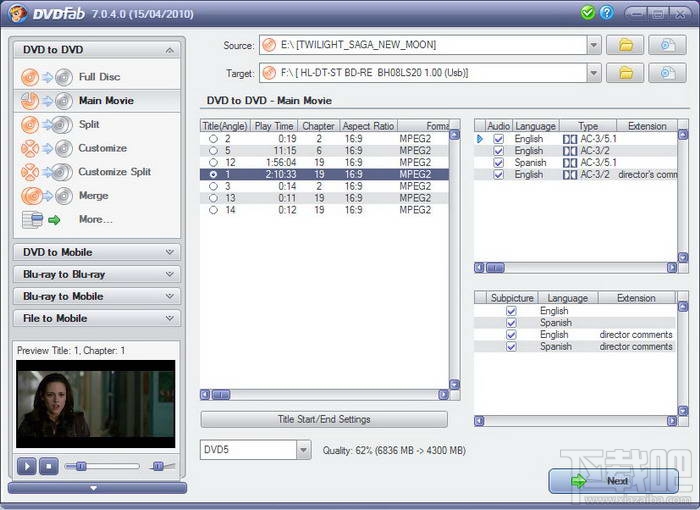Open the blue question mark help icon

[x=607, y=13]
